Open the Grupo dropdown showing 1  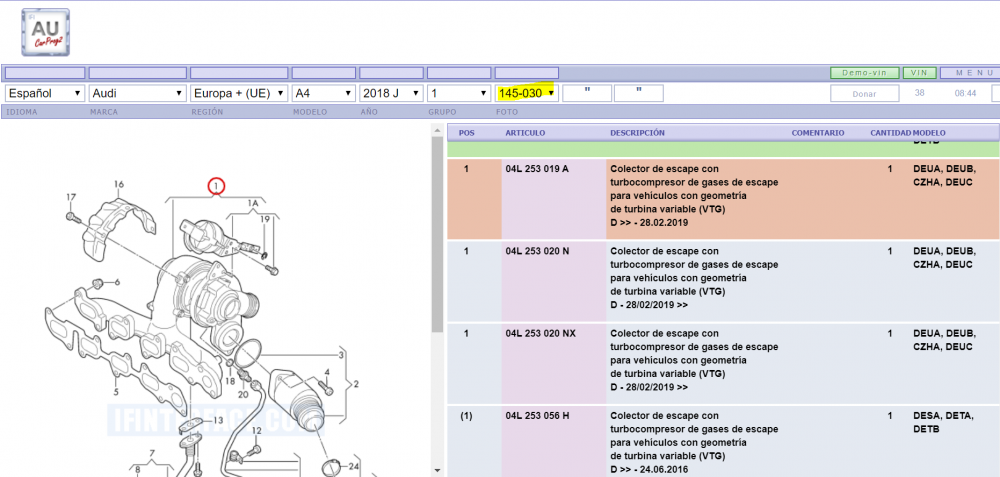(459, 93)
